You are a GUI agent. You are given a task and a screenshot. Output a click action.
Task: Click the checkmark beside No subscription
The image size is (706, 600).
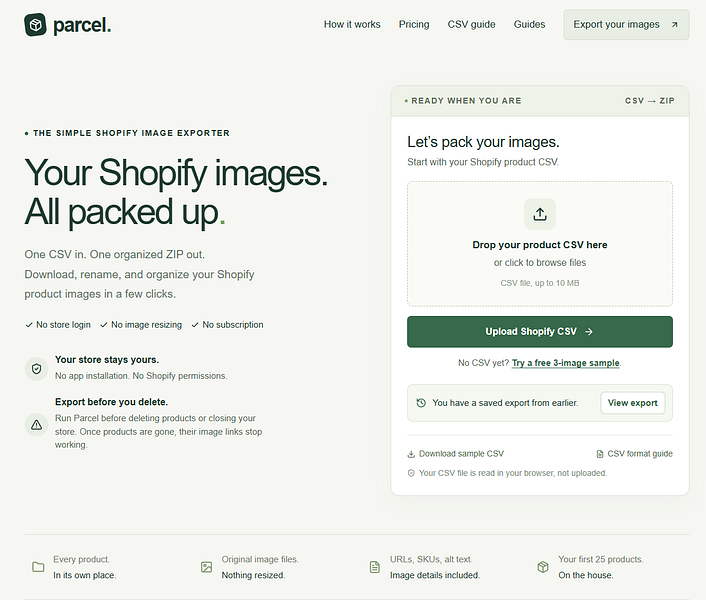pyautogui.click(x=195, y=325)
